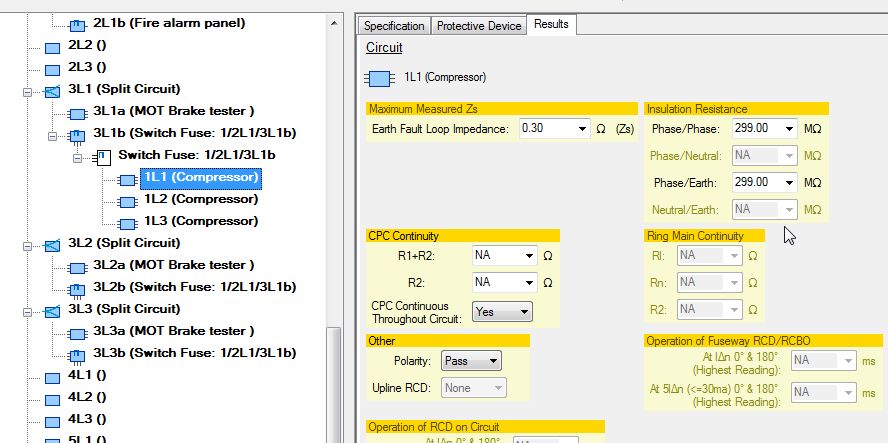Click the 3L2b Switch Fuse icon

coord(77,291)
